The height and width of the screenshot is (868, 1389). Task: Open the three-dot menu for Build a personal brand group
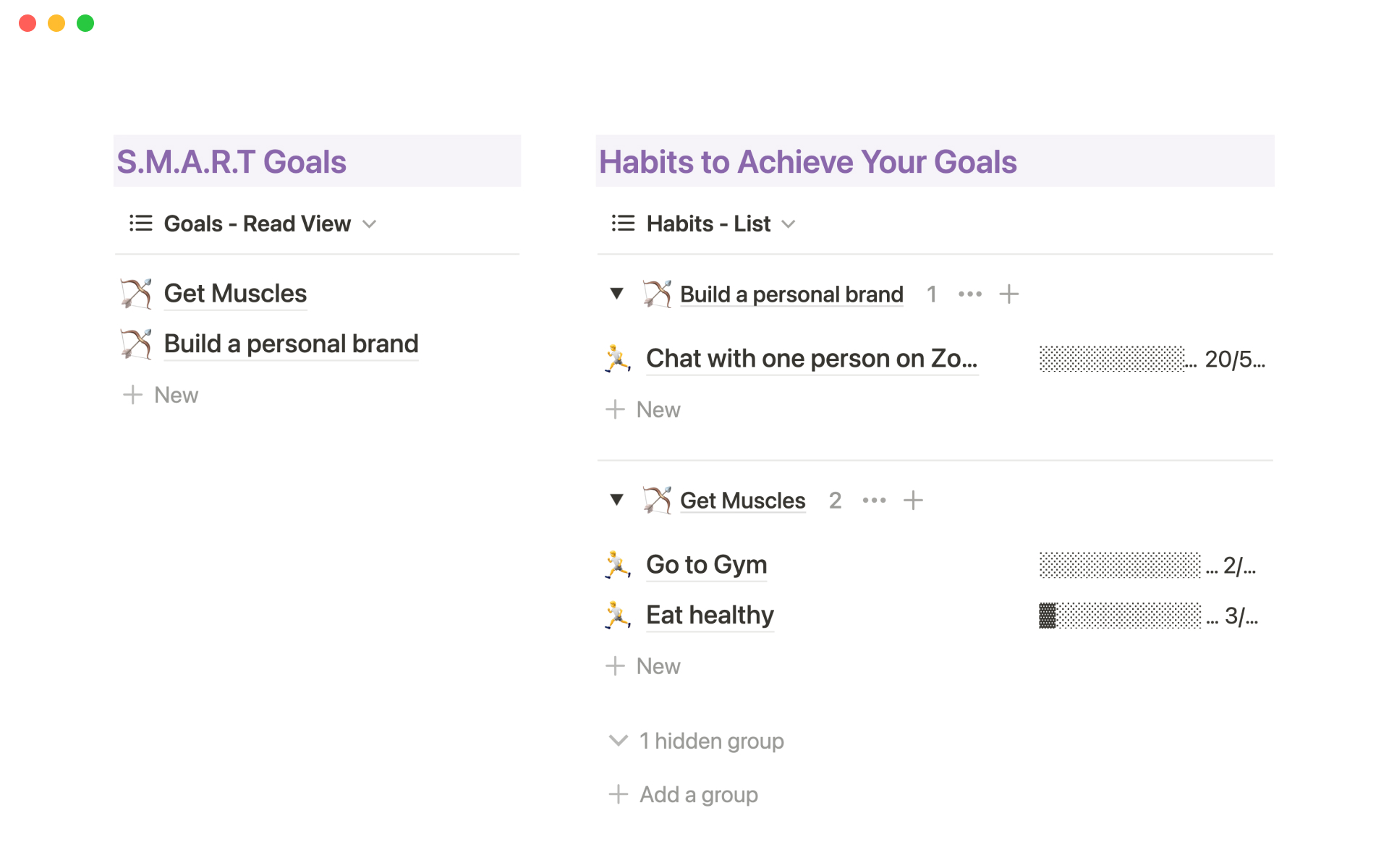(969, 294)
